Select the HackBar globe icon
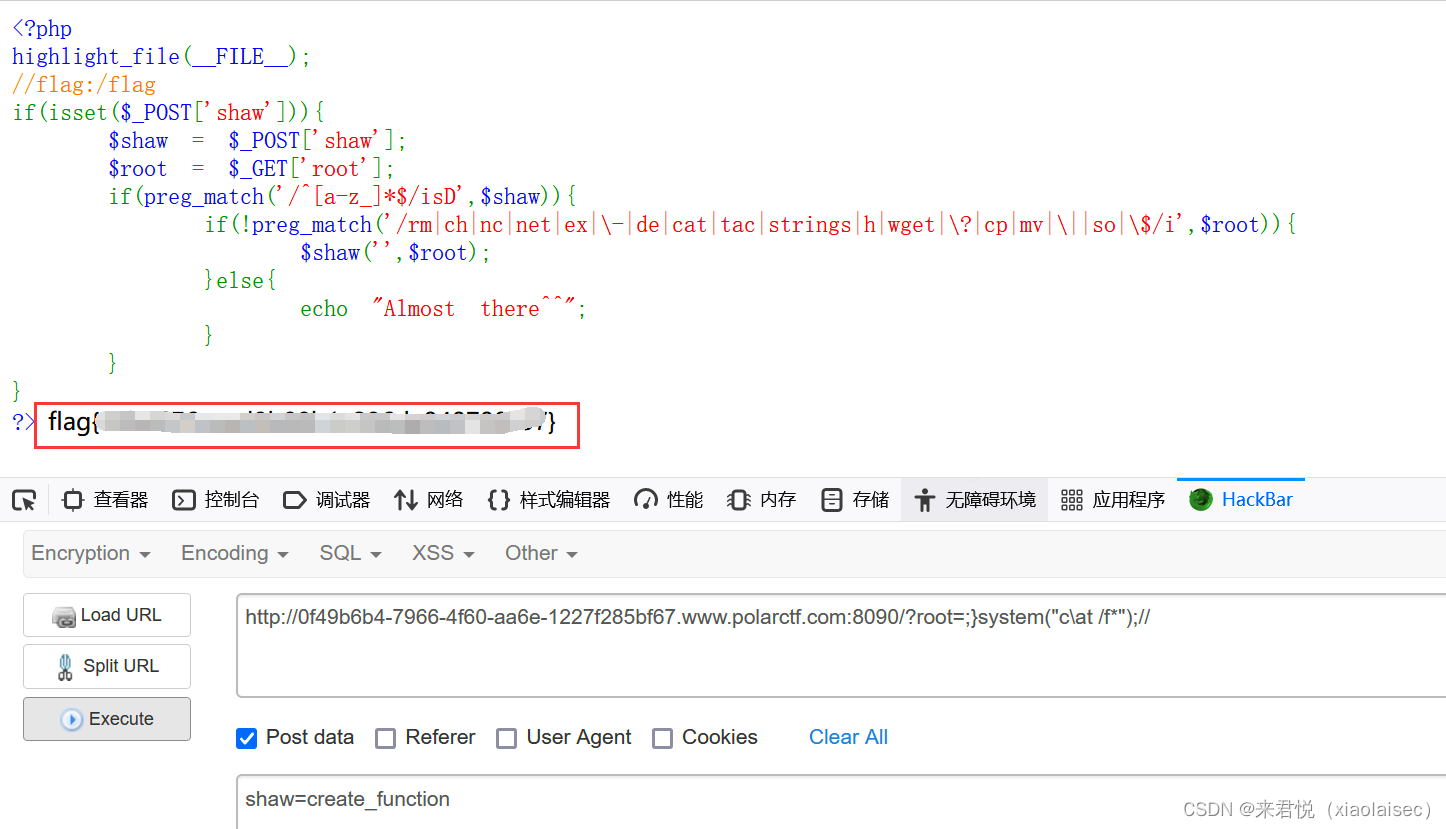 1199,499
